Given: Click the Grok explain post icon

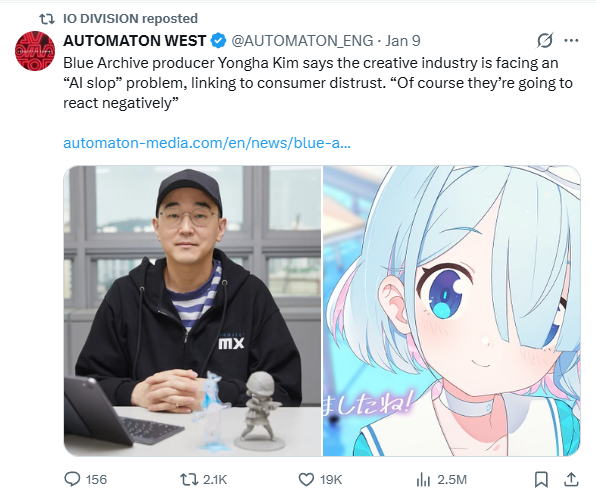Looking at the screenshot, I should [x=545, y=41].
